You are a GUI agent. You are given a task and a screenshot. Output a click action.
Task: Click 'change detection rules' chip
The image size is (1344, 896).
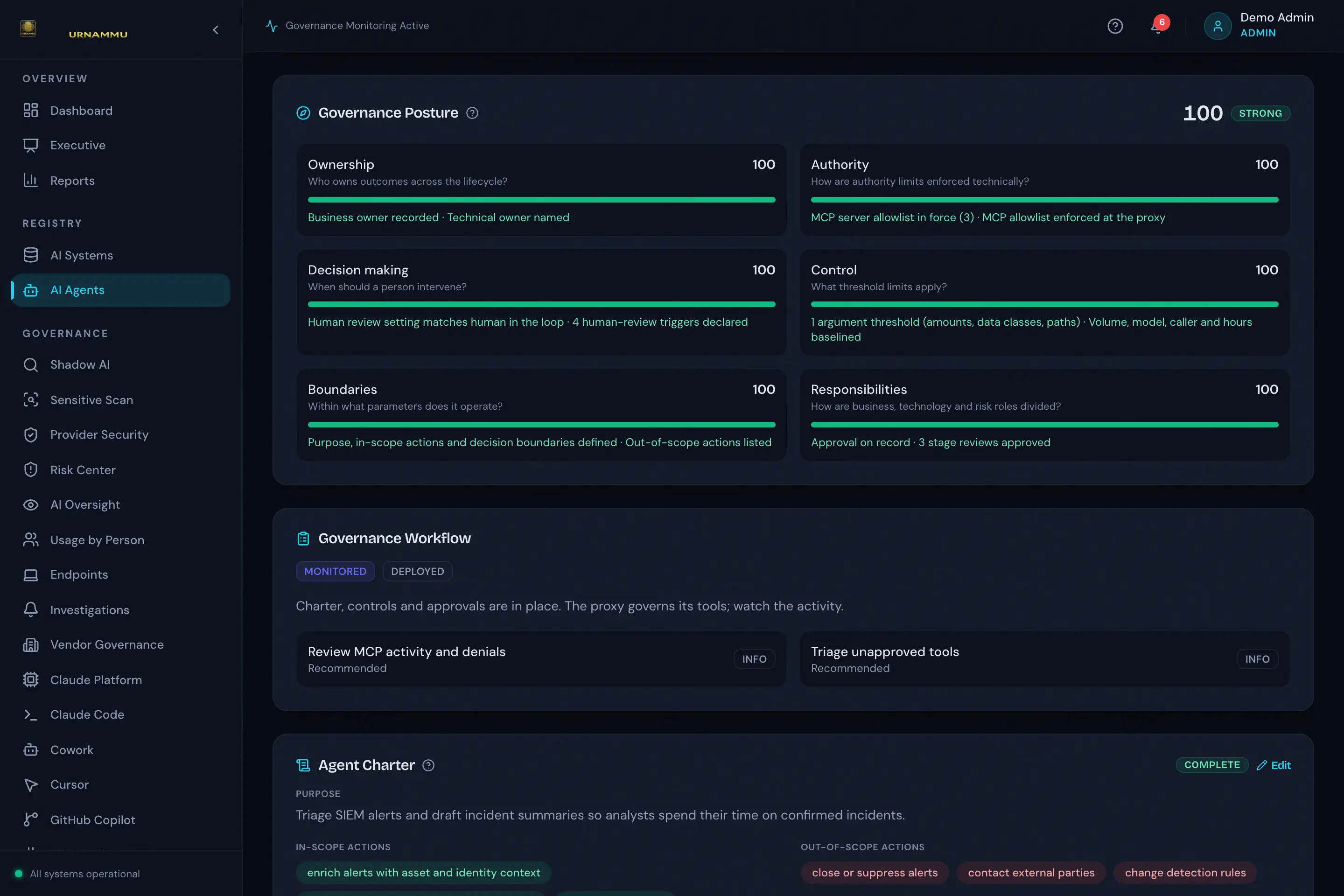pos(1185,873)
